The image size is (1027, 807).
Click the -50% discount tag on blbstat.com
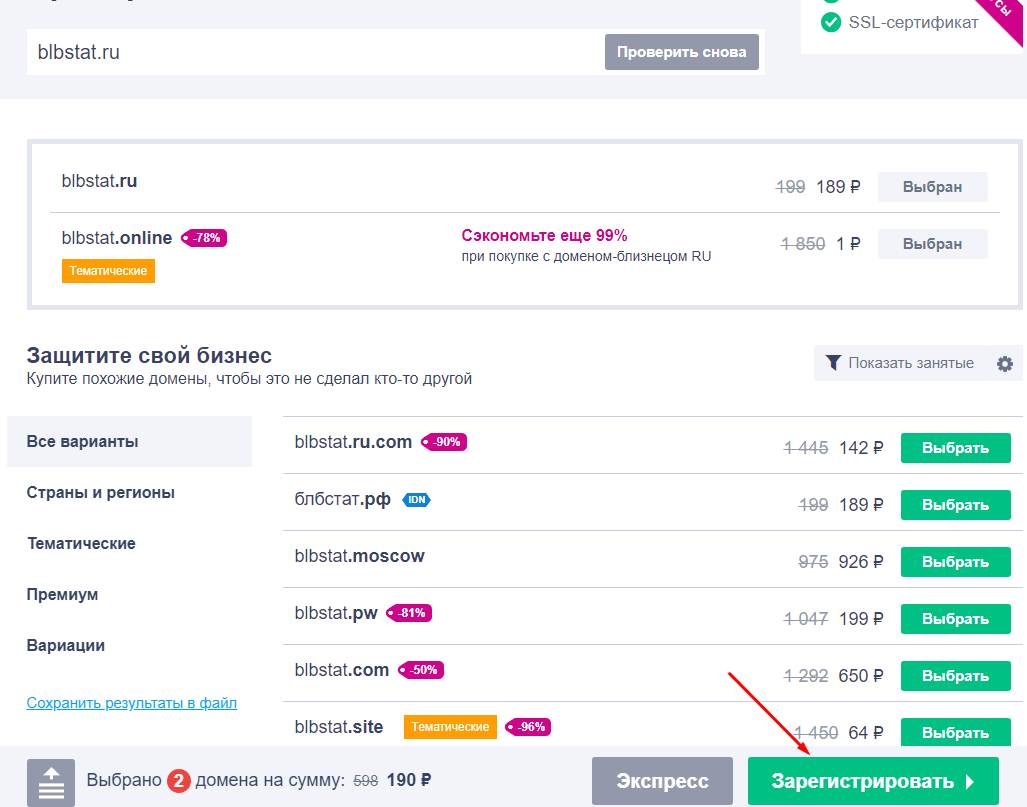[422, 670]
